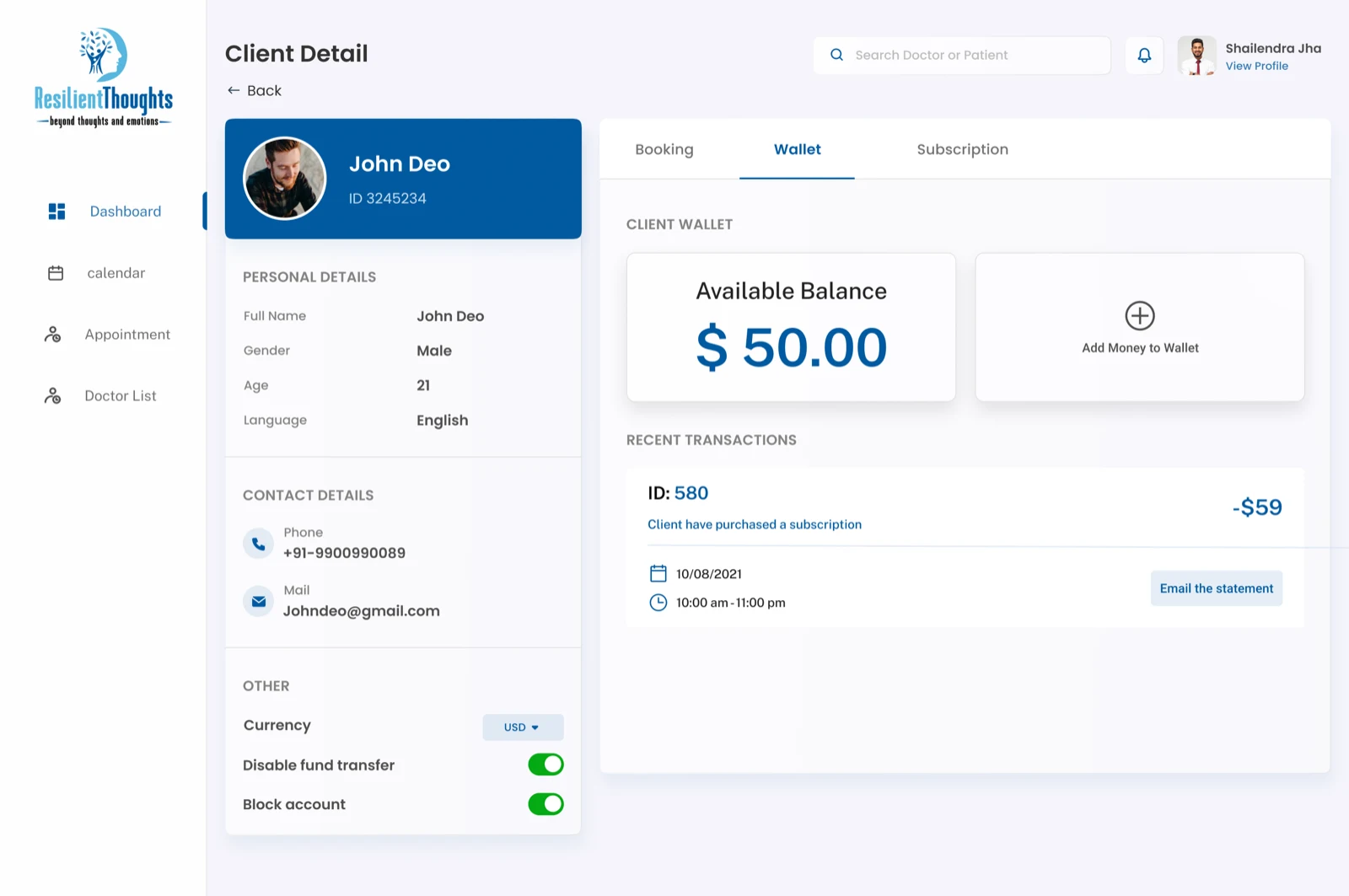Image resolution: width=1349 pixels, height=896 pixels.
Task: Click the Currency label
Action: pos(277,726)
